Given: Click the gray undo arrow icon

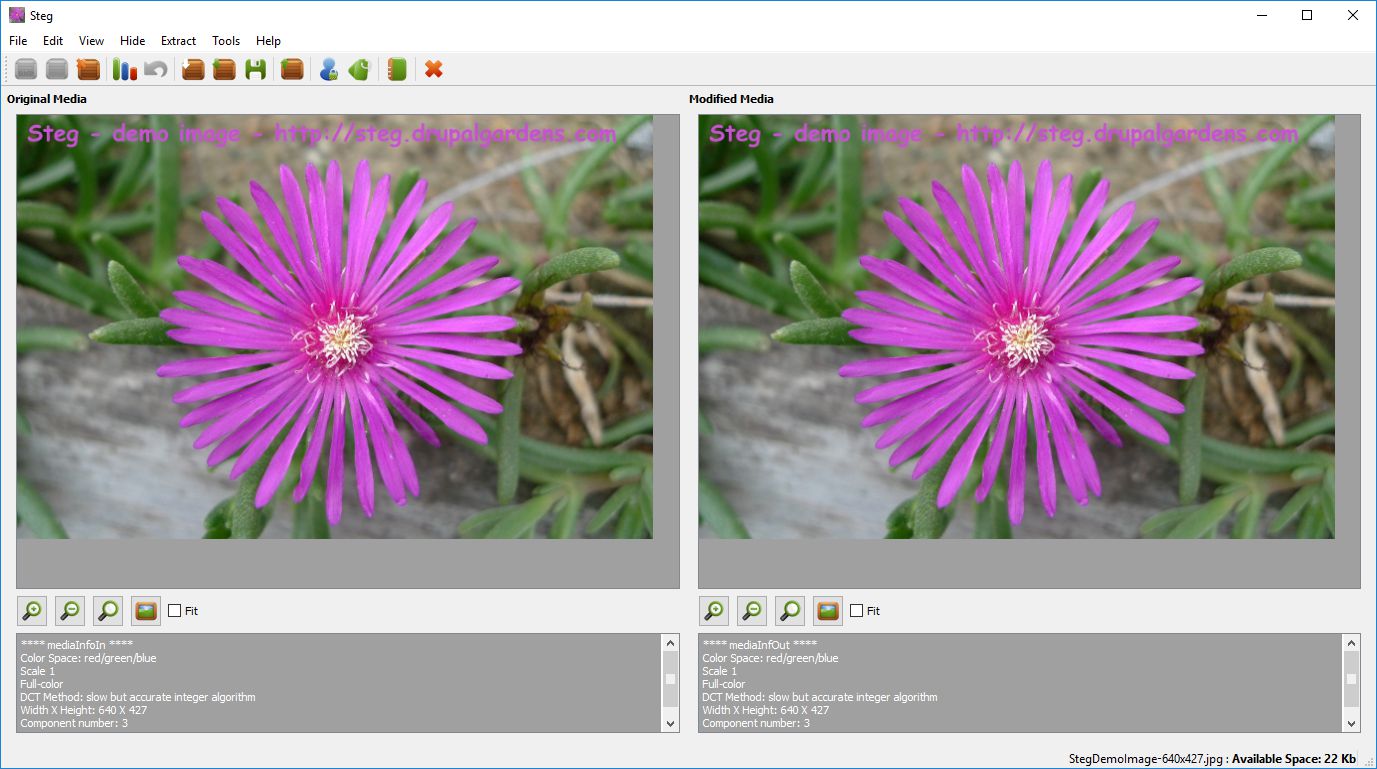Looking at the screenshot, I should (x=155, y=69).
